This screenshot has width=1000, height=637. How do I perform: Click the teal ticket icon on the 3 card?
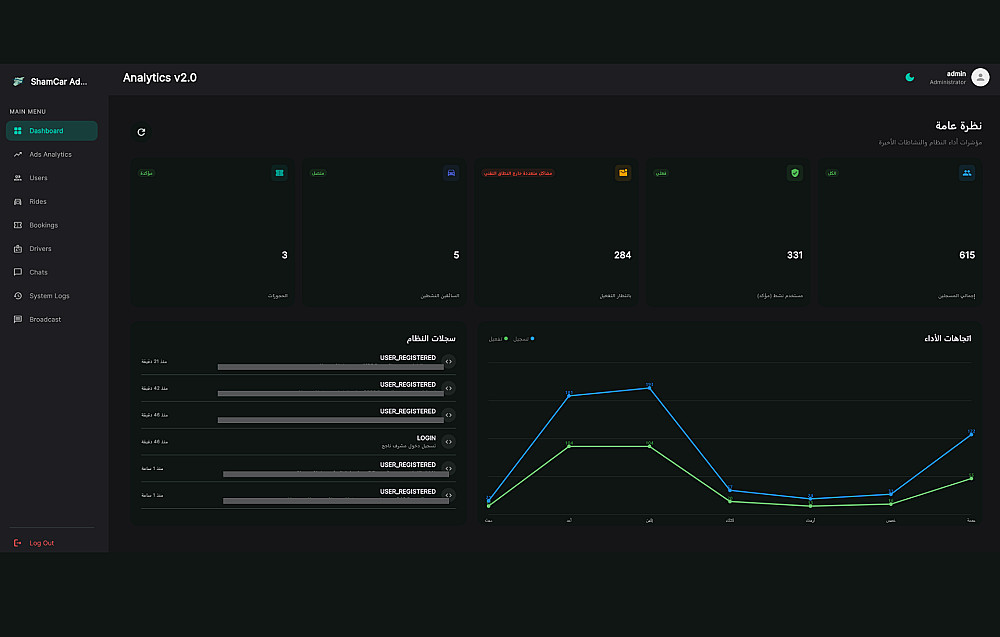(x=279, y=173)
